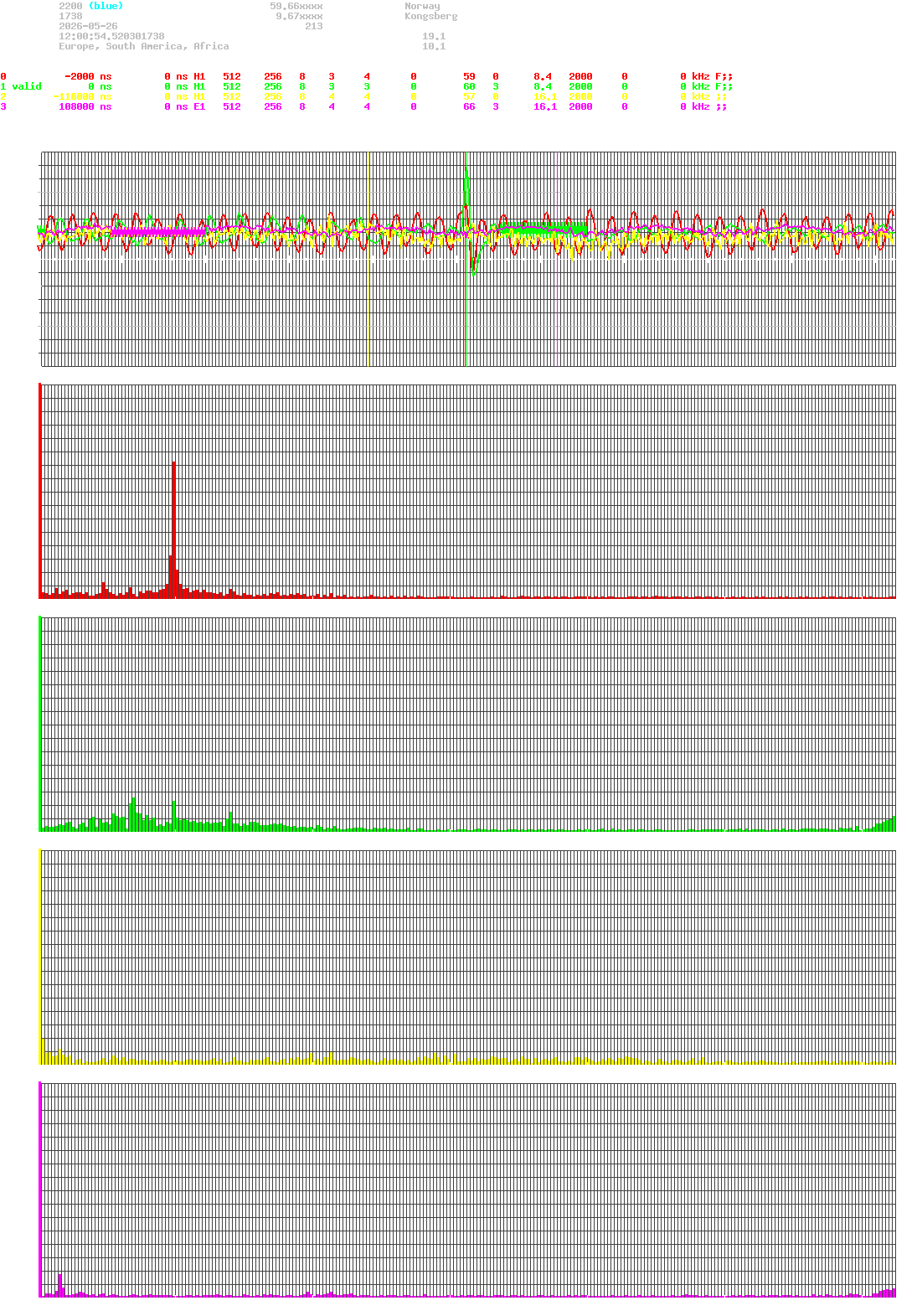Click '108000 ns' in the magenta channel row
The width and height of the screenshot is (917, 1316).
pos(85,106)
